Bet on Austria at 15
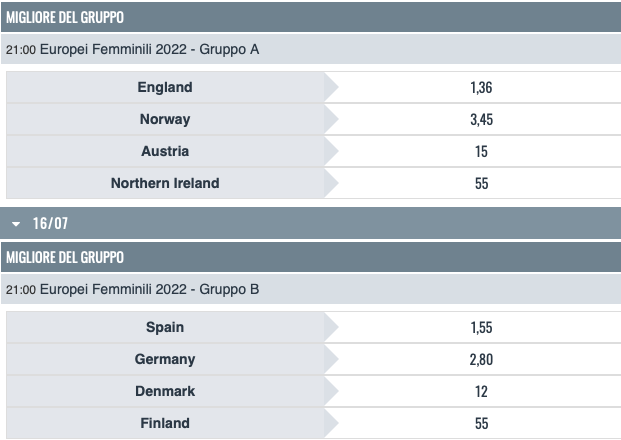This screenshot has height=440, width=621. (x=481, y=151)
